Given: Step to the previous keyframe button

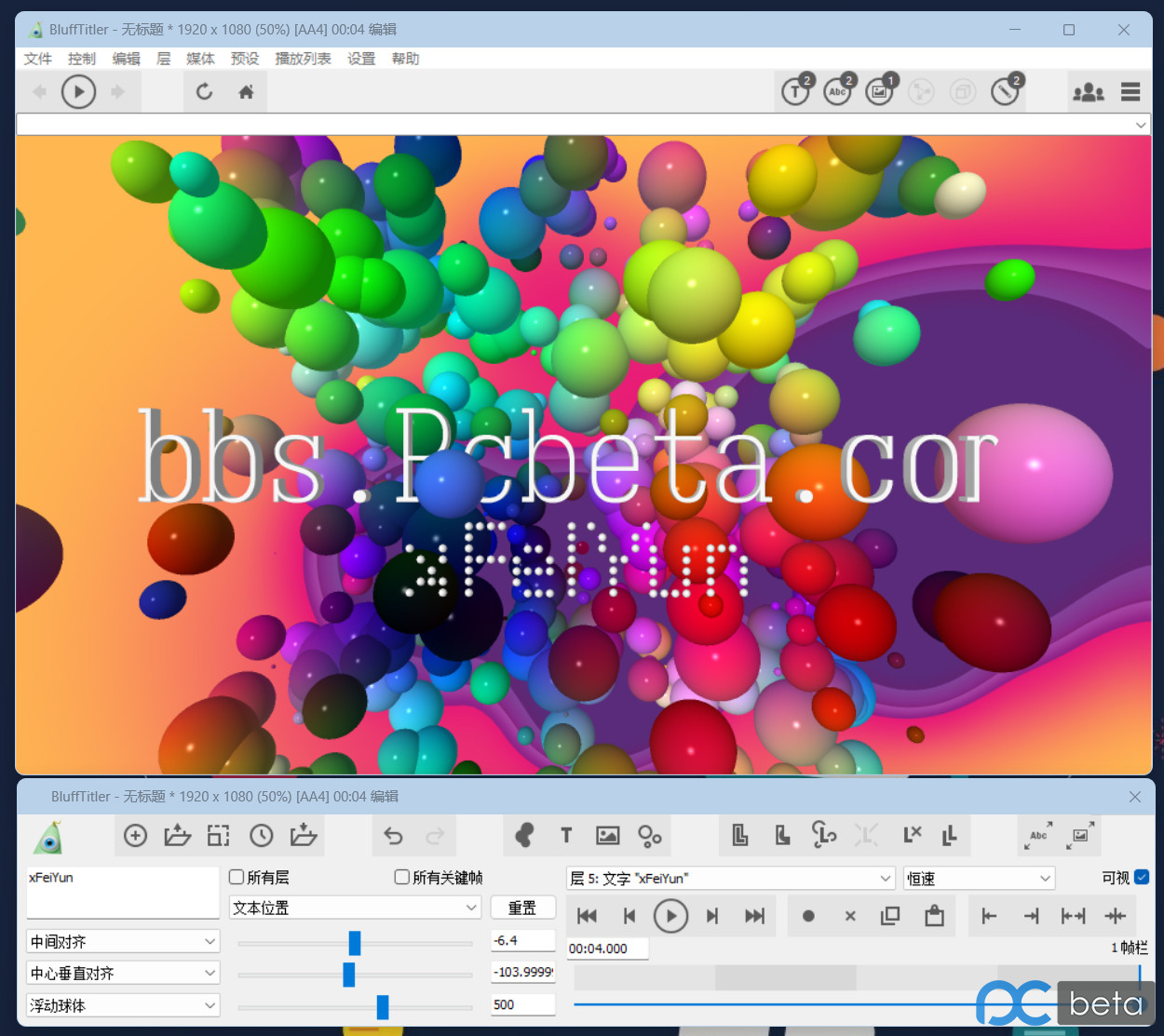Looking at the screenshot, I should pyautogui.click(x=629, y=916).
